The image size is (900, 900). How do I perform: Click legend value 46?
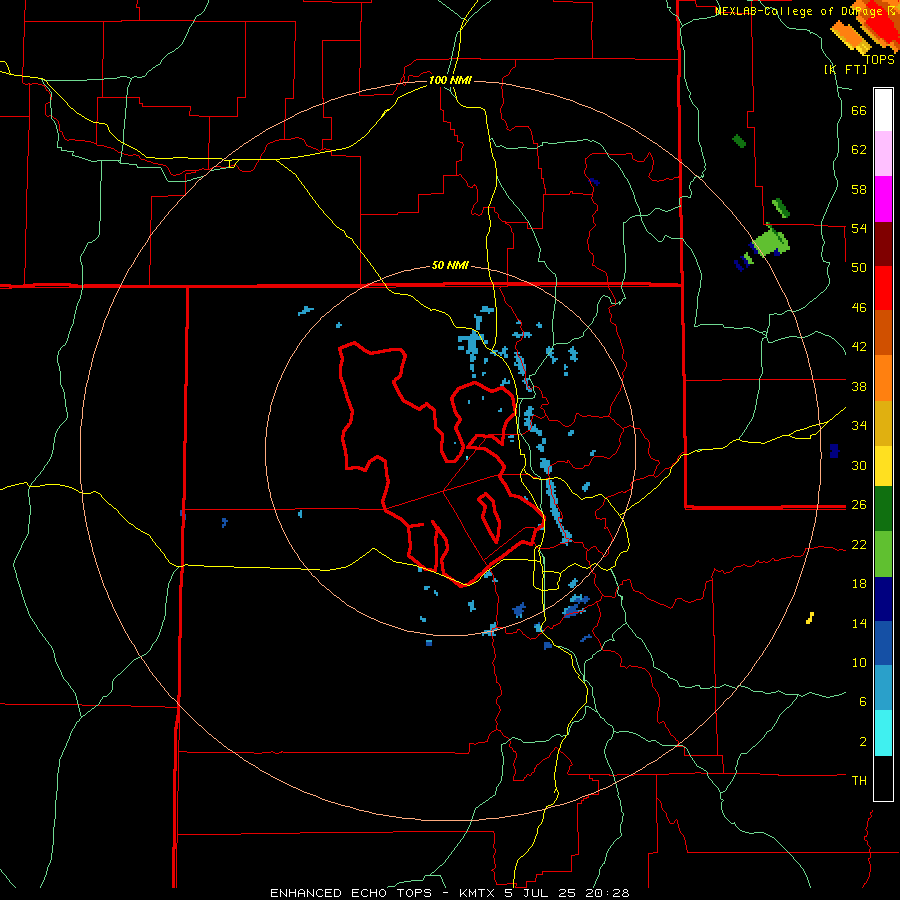click(x=859, y=307)
